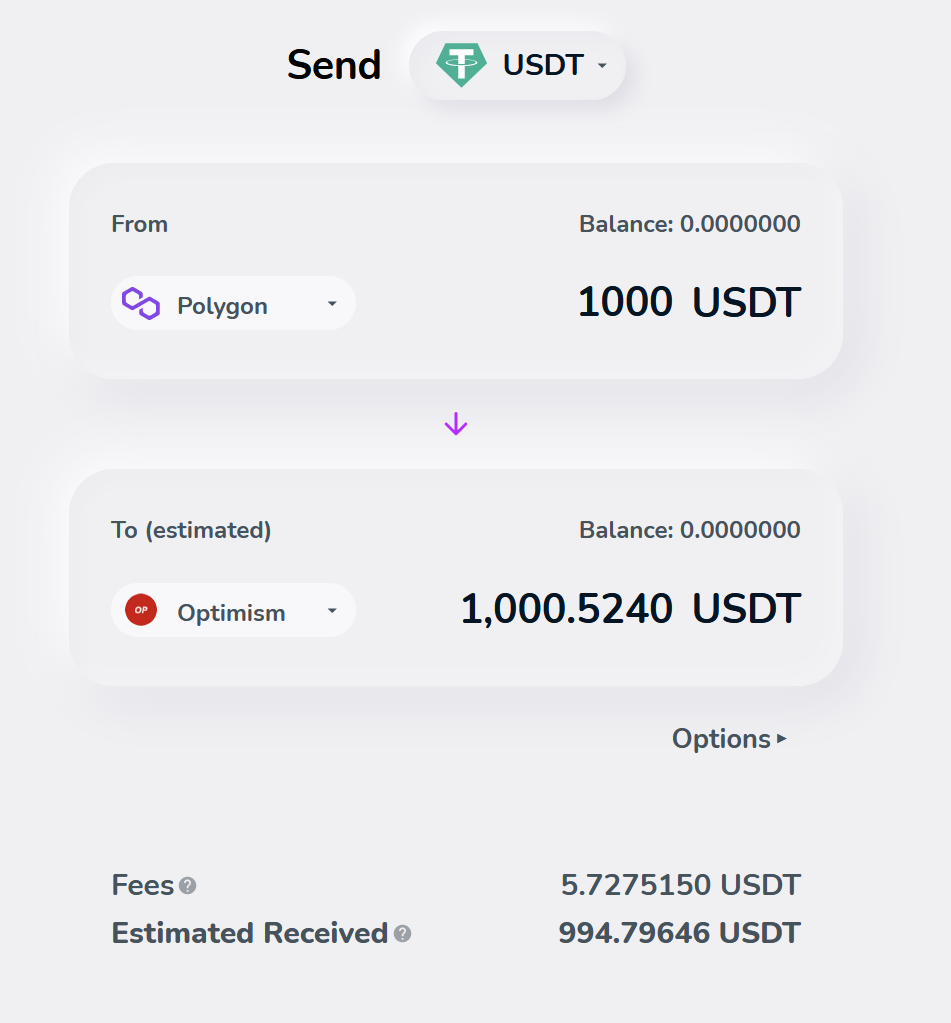The image size is (951, 1023).
Task: Open the Estimated Received help tooltip icon
Action: click(x=403, y=935)
